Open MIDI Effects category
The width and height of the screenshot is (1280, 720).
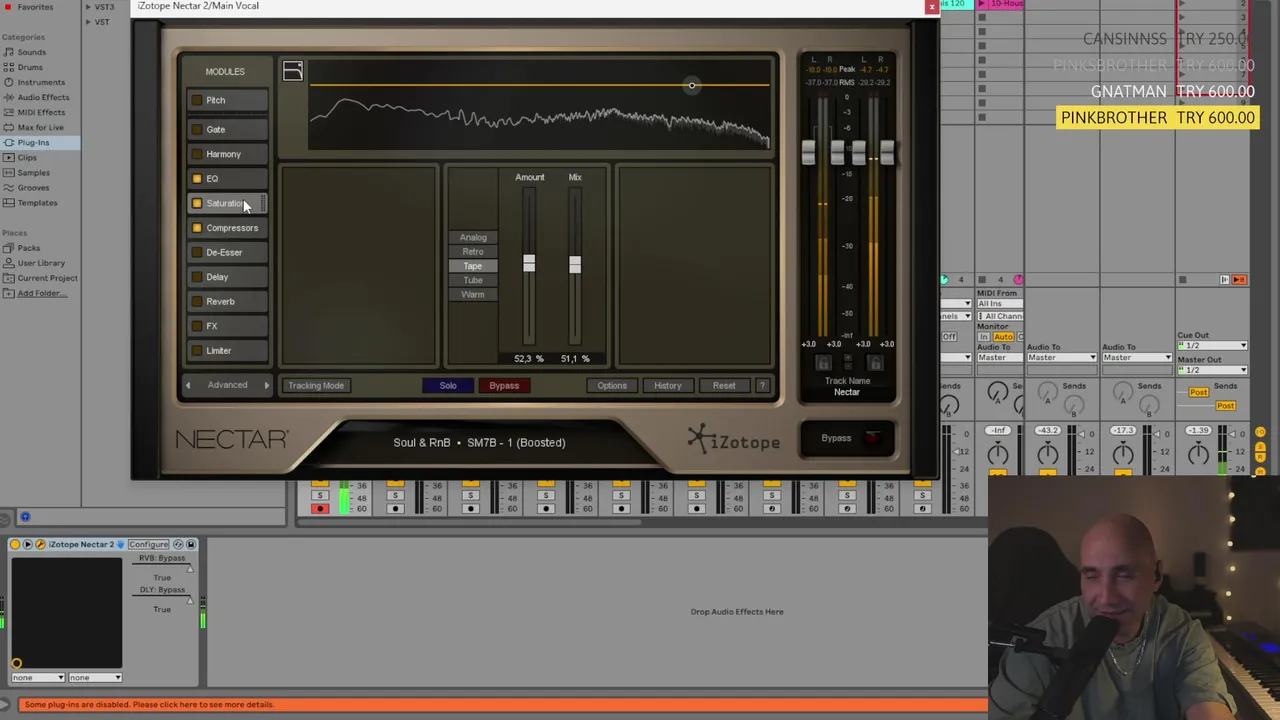click(x=41, y=112)
